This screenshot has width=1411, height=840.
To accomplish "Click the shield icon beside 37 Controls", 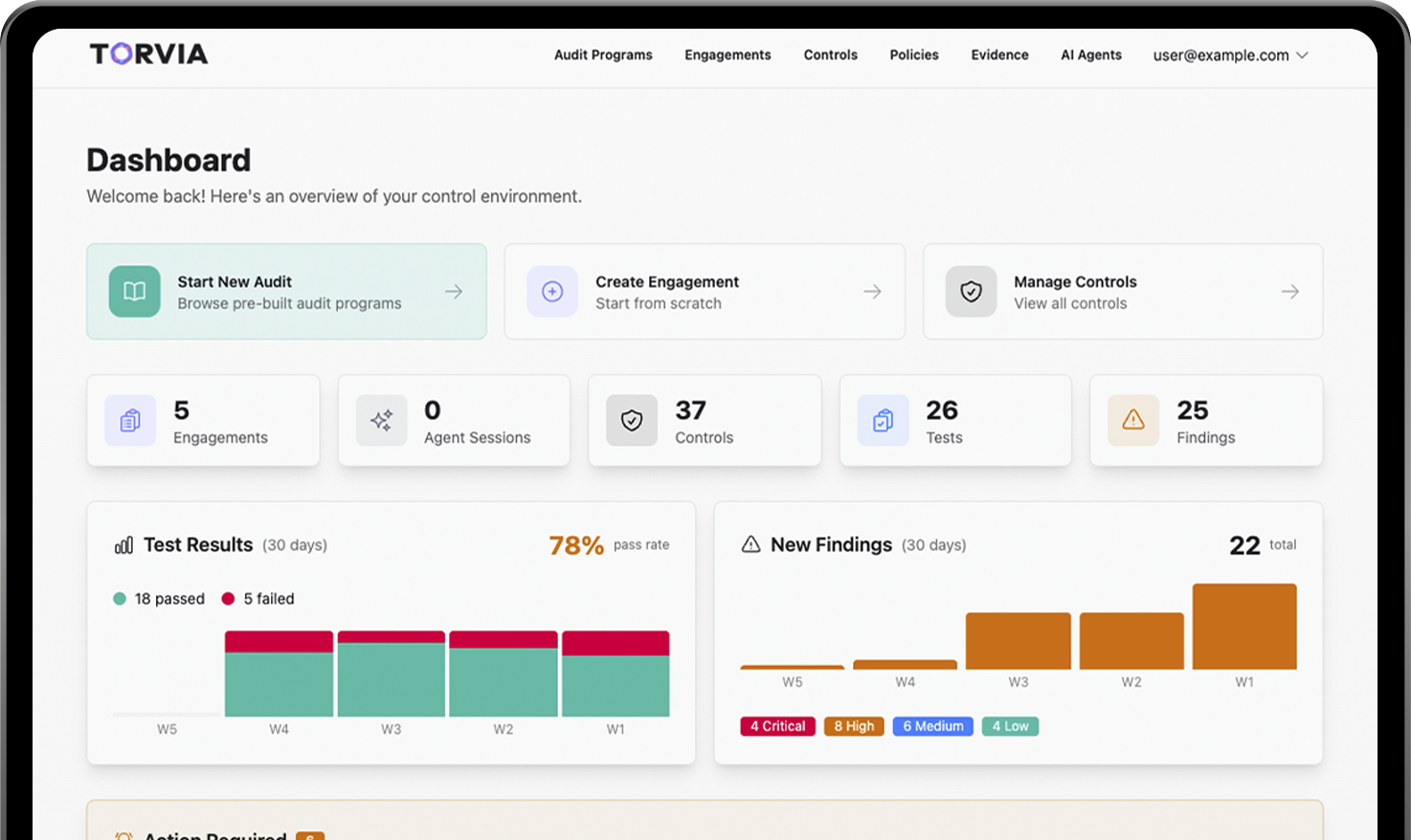I will click(632, 420).
